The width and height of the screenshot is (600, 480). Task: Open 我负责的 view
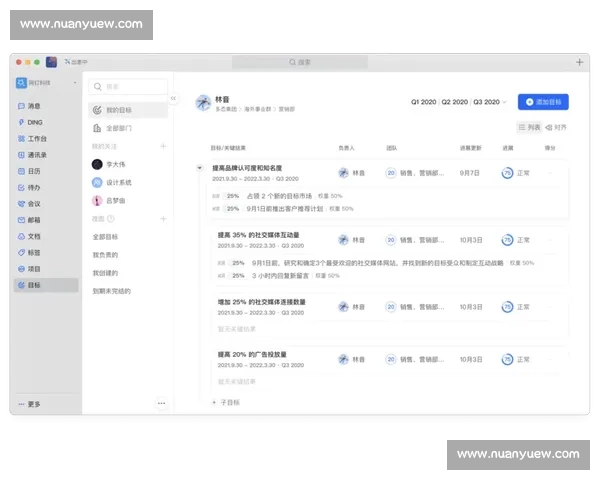105,255
